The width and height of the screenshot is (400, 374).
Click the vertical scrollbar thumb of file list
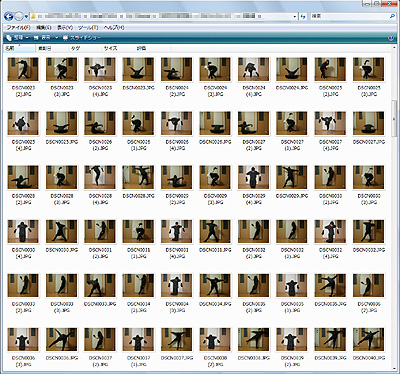coord(394,118)
